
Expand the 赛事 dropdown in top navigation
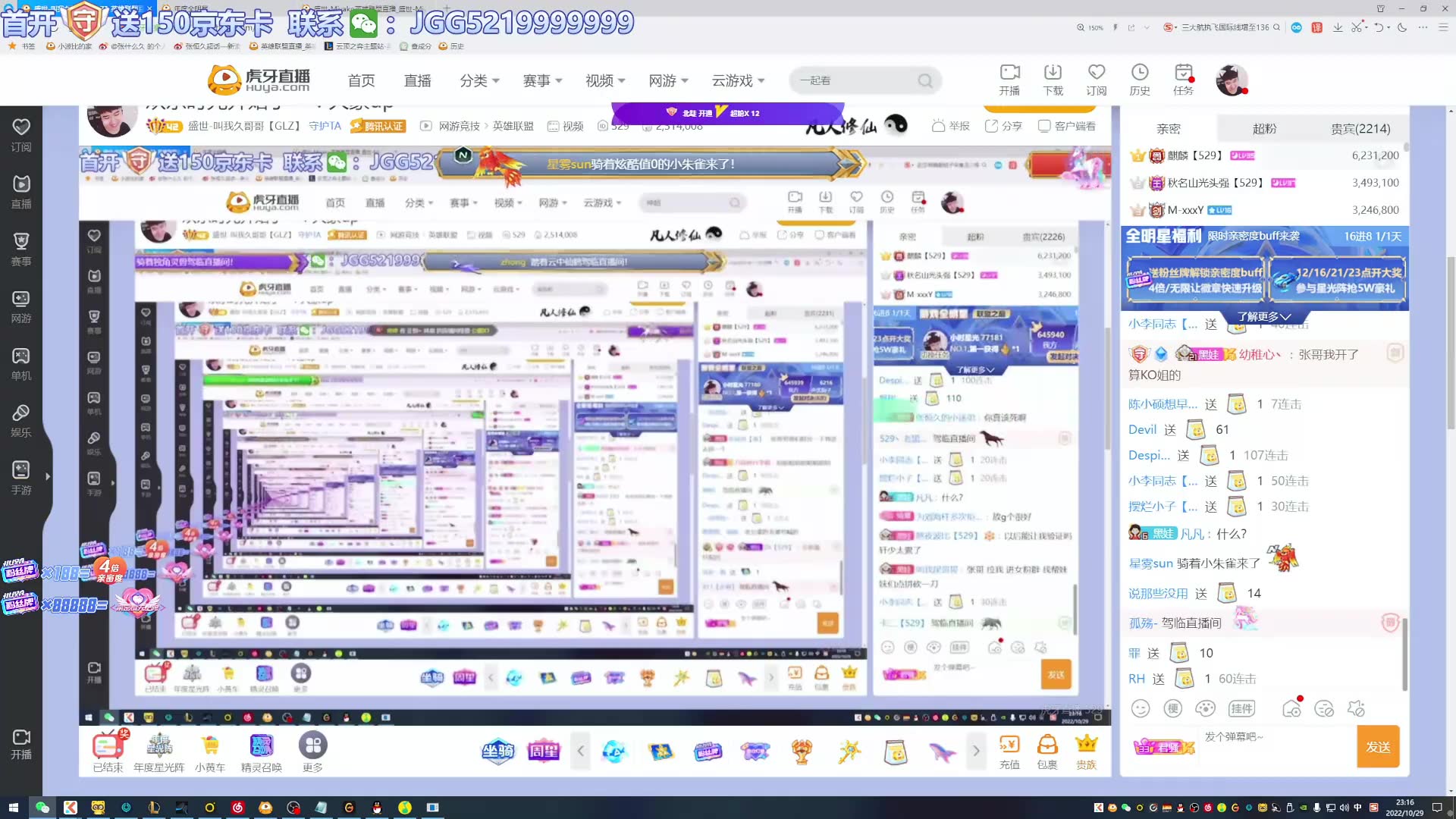[x=542, y=80]
